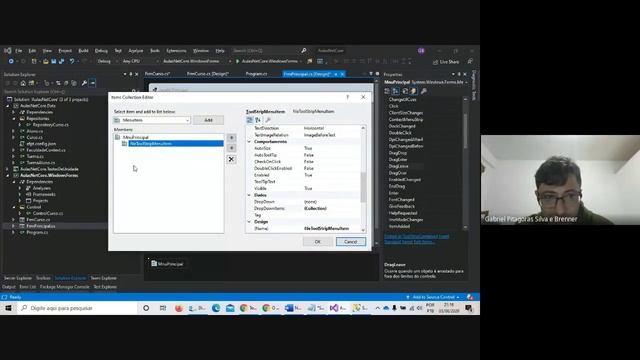Click the Cancel button
The image size is (640, 360).
click(351, 242)
